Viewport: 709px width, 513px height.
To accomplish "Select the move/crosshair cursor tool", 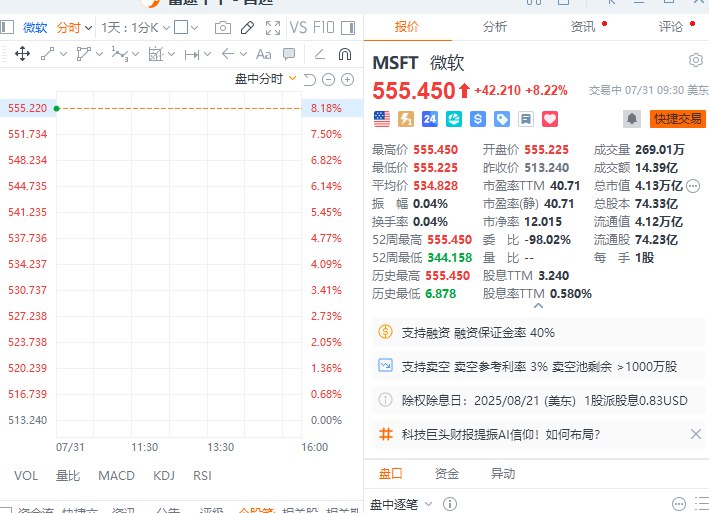I will 22,54.
